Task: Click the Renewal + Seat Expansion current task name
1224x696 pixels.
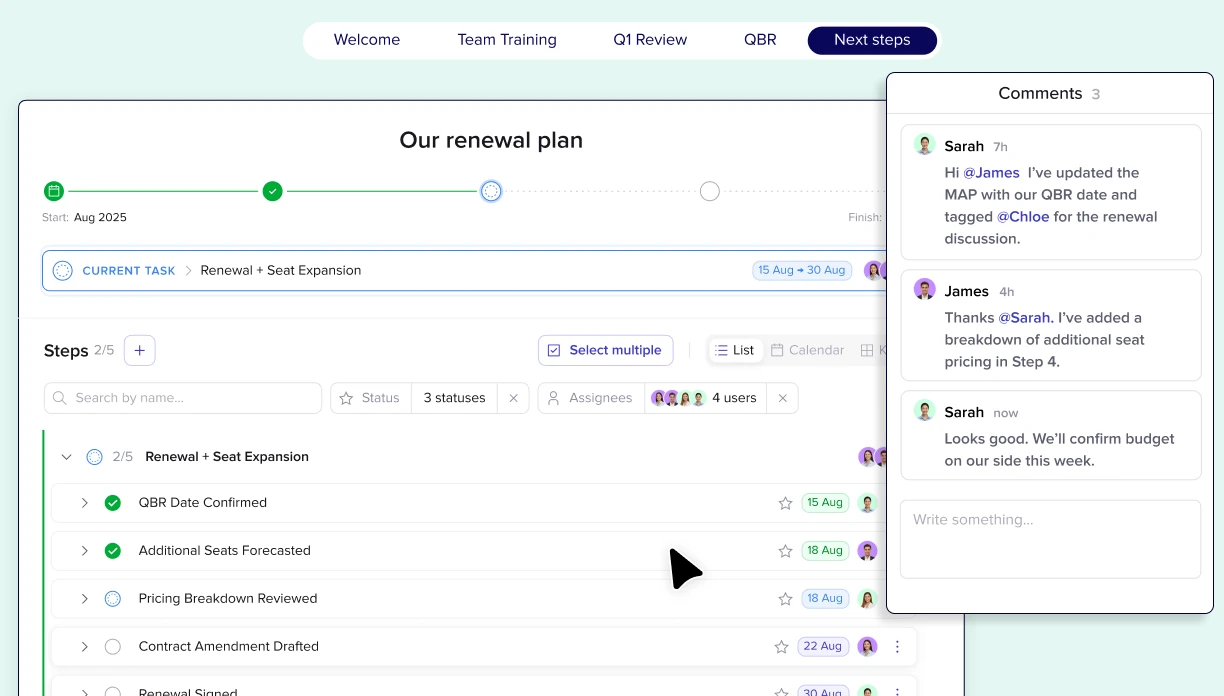Action: pos(281,270)
